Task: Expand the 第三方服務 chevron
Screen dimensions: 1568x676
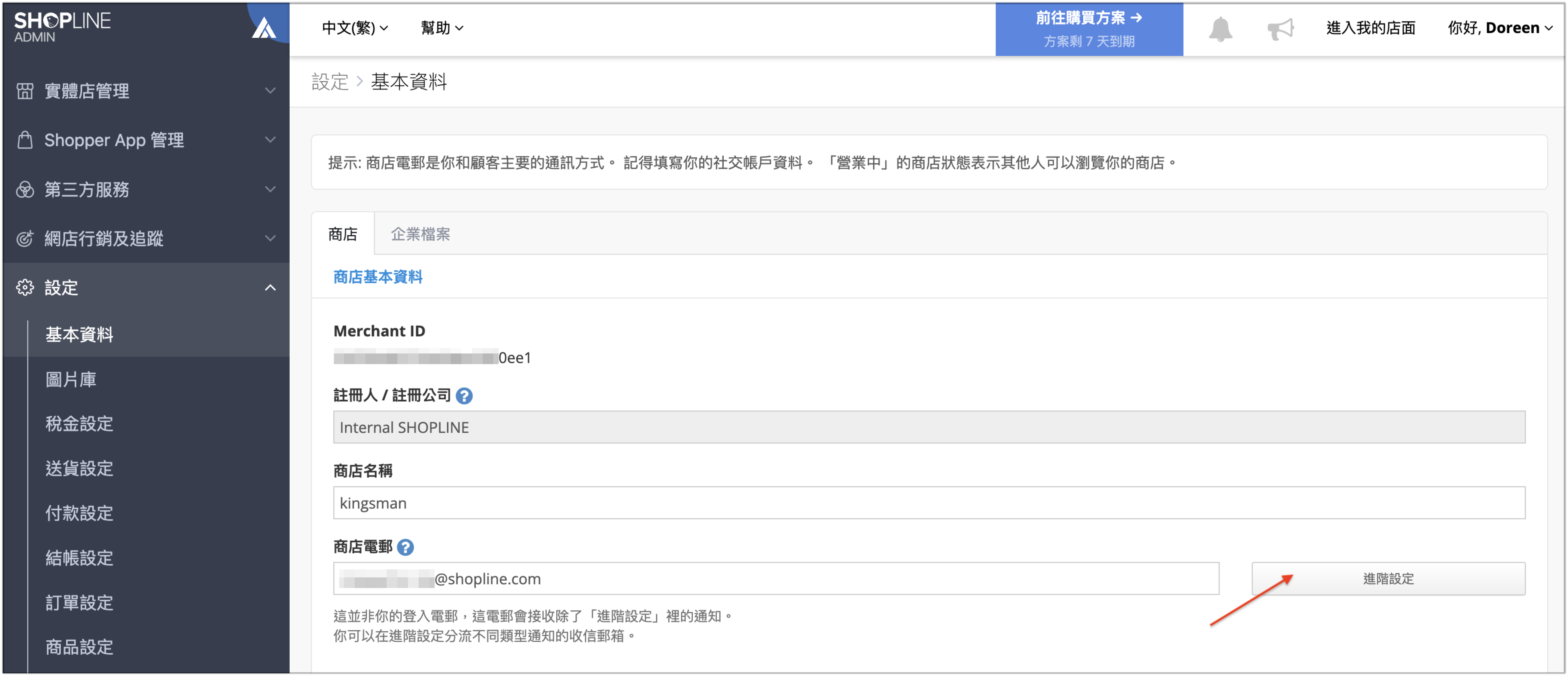Action: pos(270,189)
